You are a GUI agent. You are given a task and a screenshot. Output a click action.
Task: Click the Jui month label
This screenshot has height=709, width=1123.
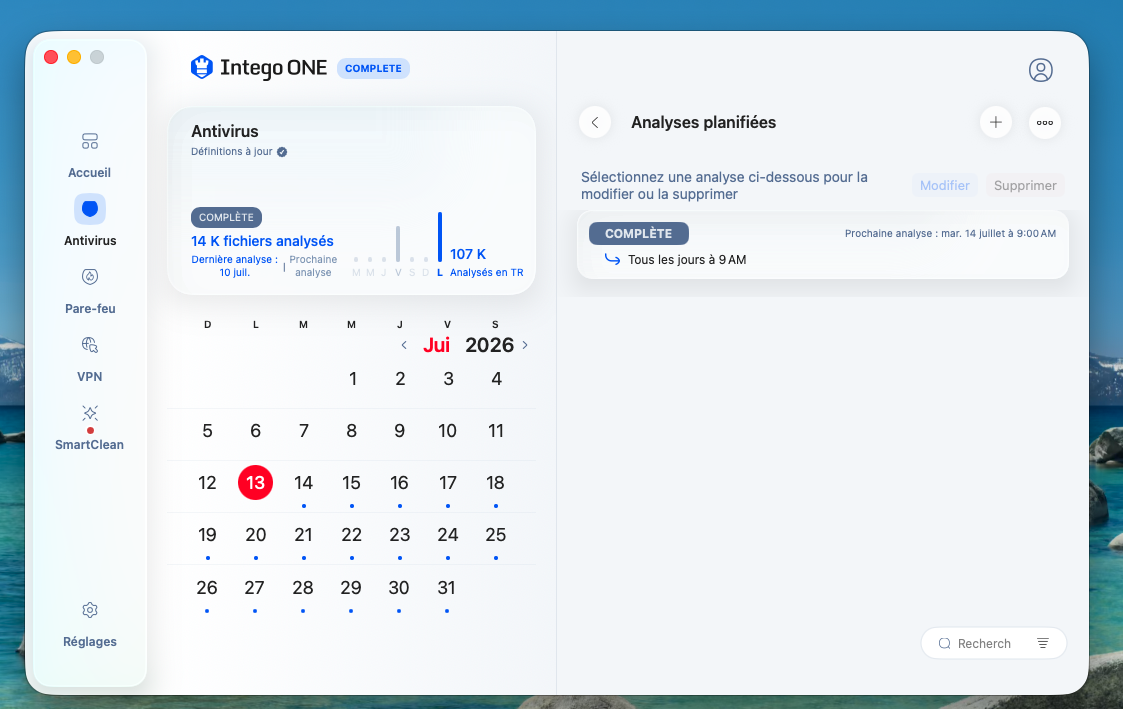(x=436, y=345)
